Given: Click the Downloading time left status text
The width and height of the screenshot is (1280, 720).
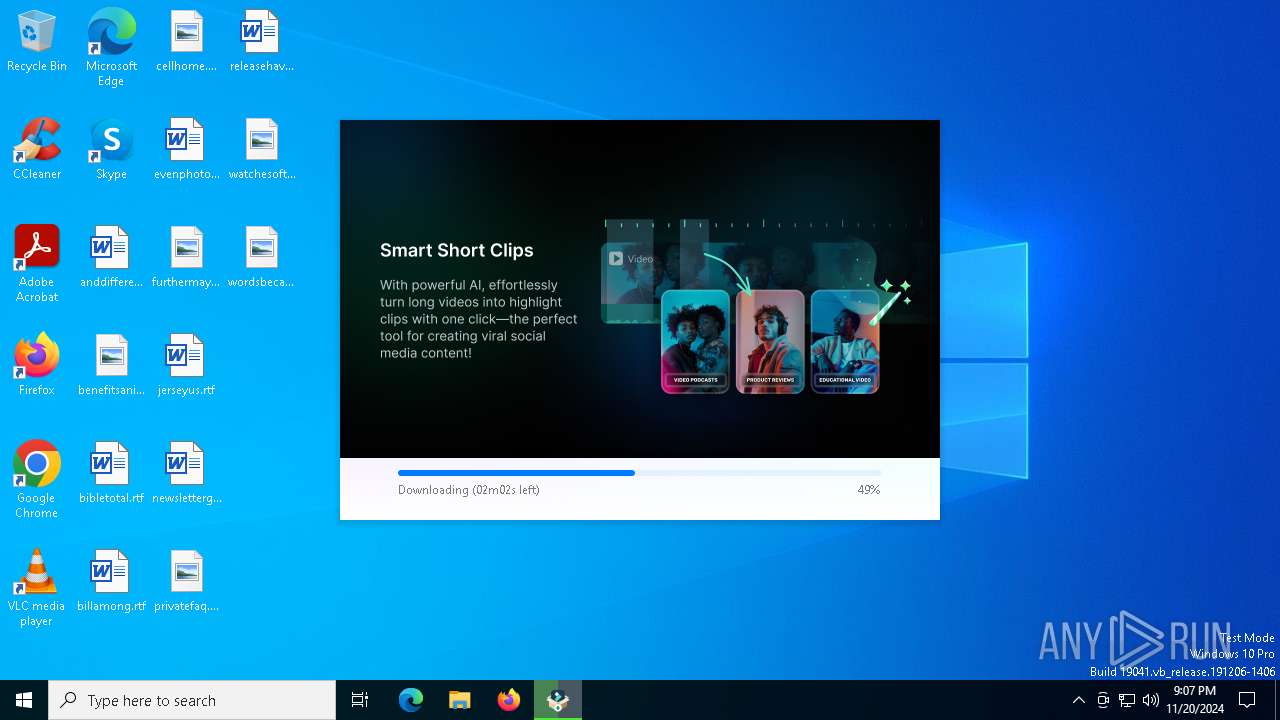Looking at the screenshot, I should coord(469,490).
